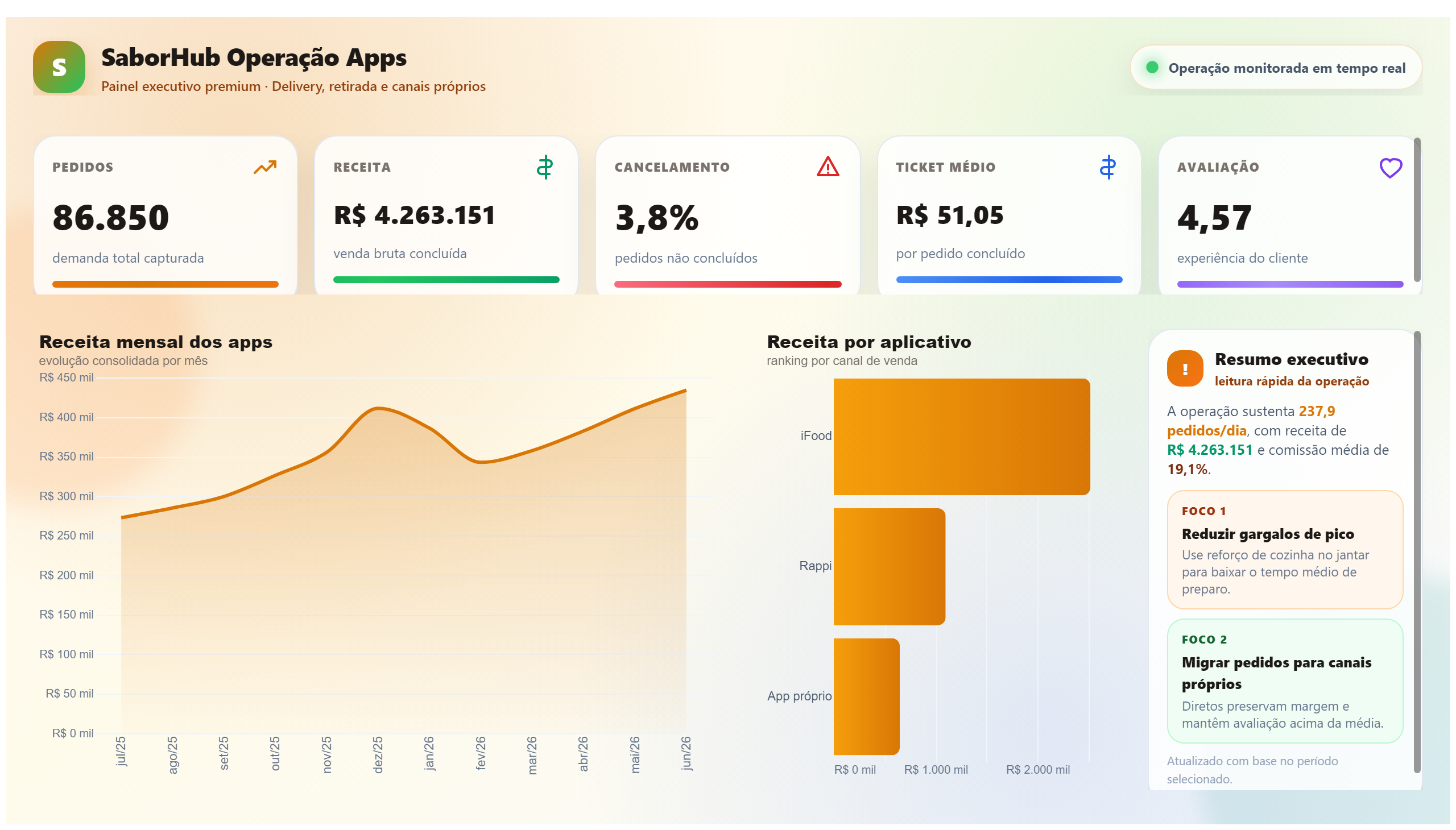Click the 'Receita por aplicativo' chart title
The width and height of the screenshot is (1456, 830).
click(868, 342)
